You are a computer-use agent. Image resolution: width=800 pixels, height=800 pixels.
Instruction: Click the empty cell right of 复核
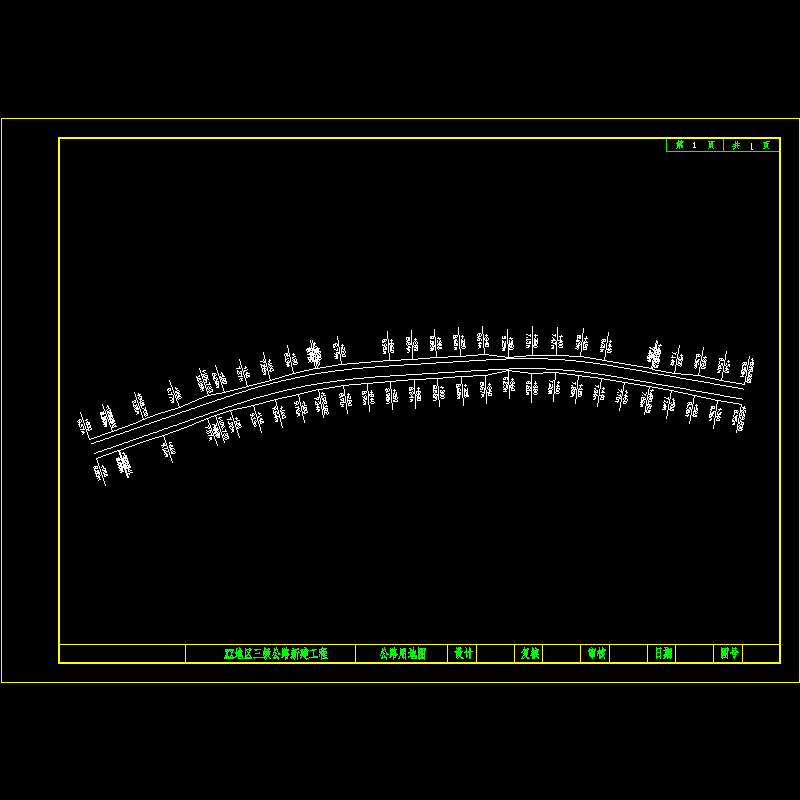coord(562,653)
